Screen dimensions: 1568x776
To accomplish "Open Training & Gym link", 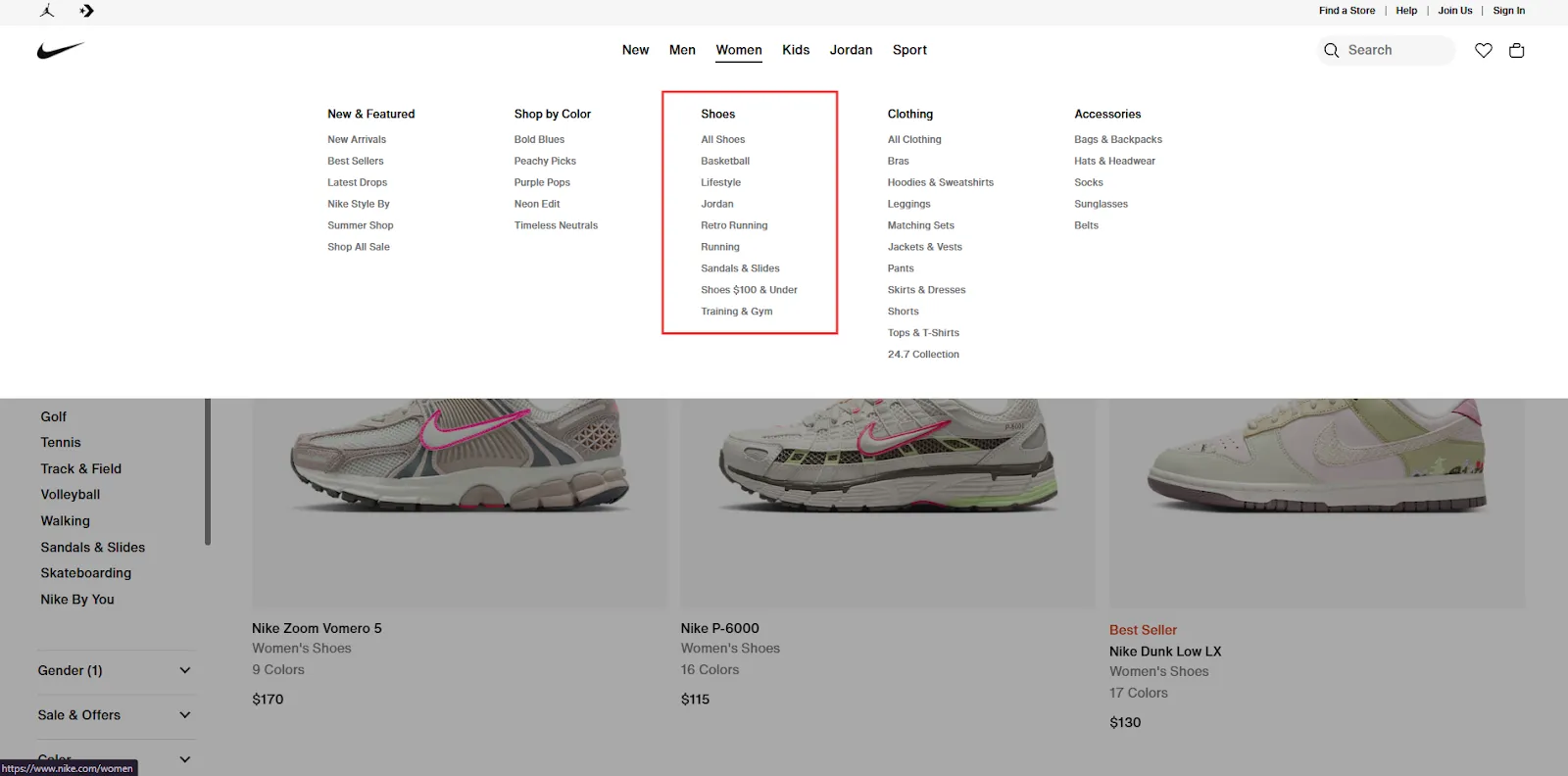I will click(x=736, y=312).
